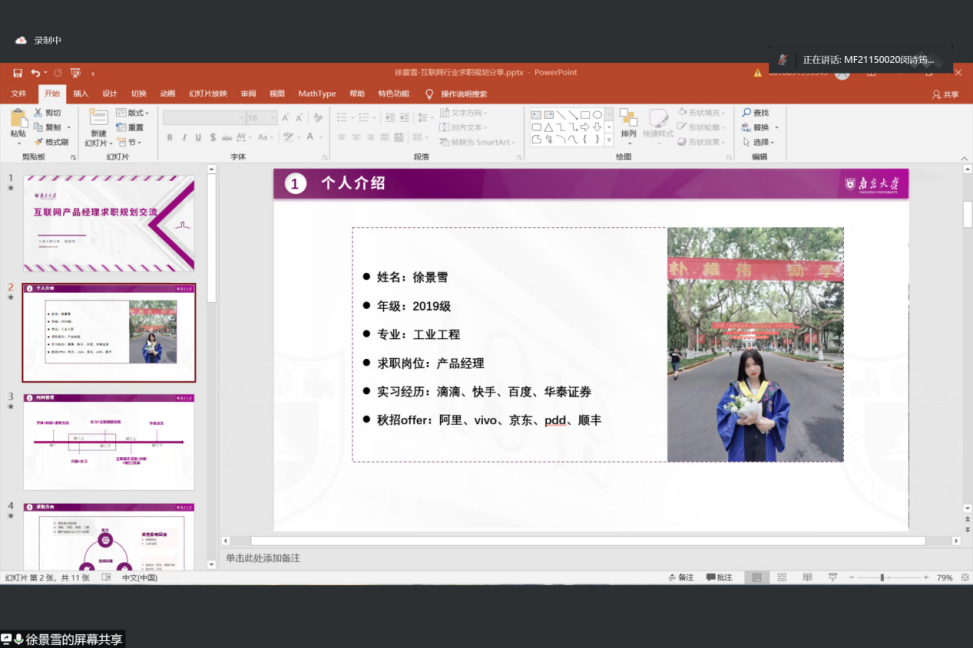Image resolution: width=973 pixels, height=648 pixels.
Task: Open the Insert (插入) ribbon tab
Action: (81, 94)
